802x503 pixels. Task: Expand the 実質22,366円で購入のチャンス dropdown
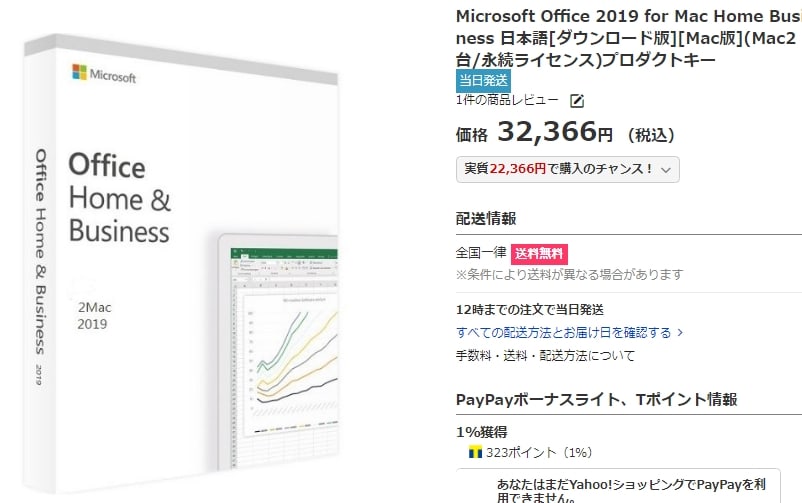pyautogui.click(x=567, y=169)
